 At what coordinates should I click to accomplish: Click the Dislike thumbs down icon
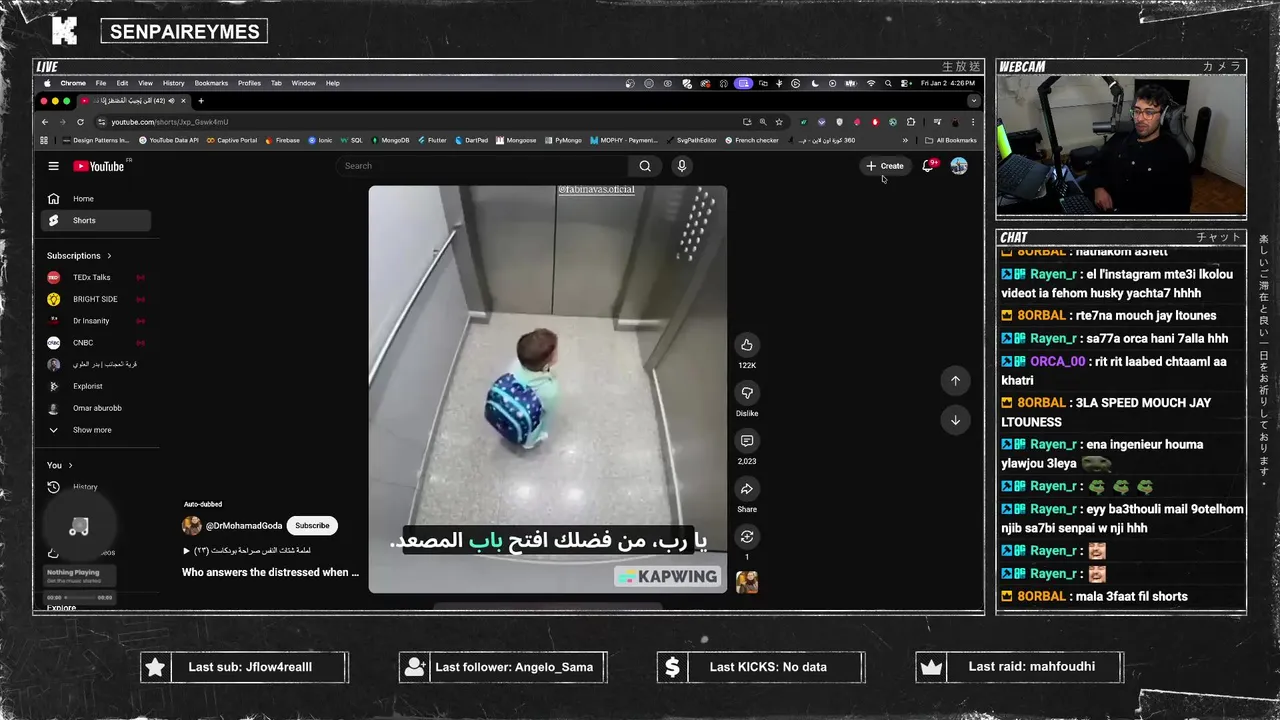(747, 393)
